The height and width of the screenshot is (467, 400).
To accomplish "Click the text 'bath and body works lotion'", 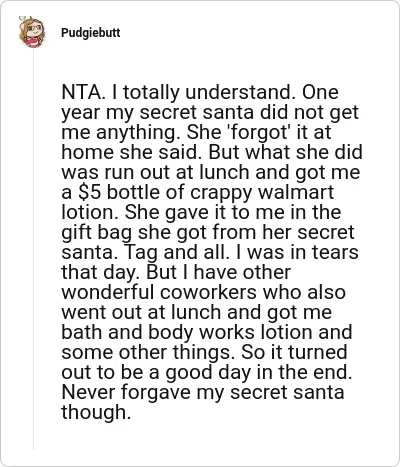I will (187, 332).
